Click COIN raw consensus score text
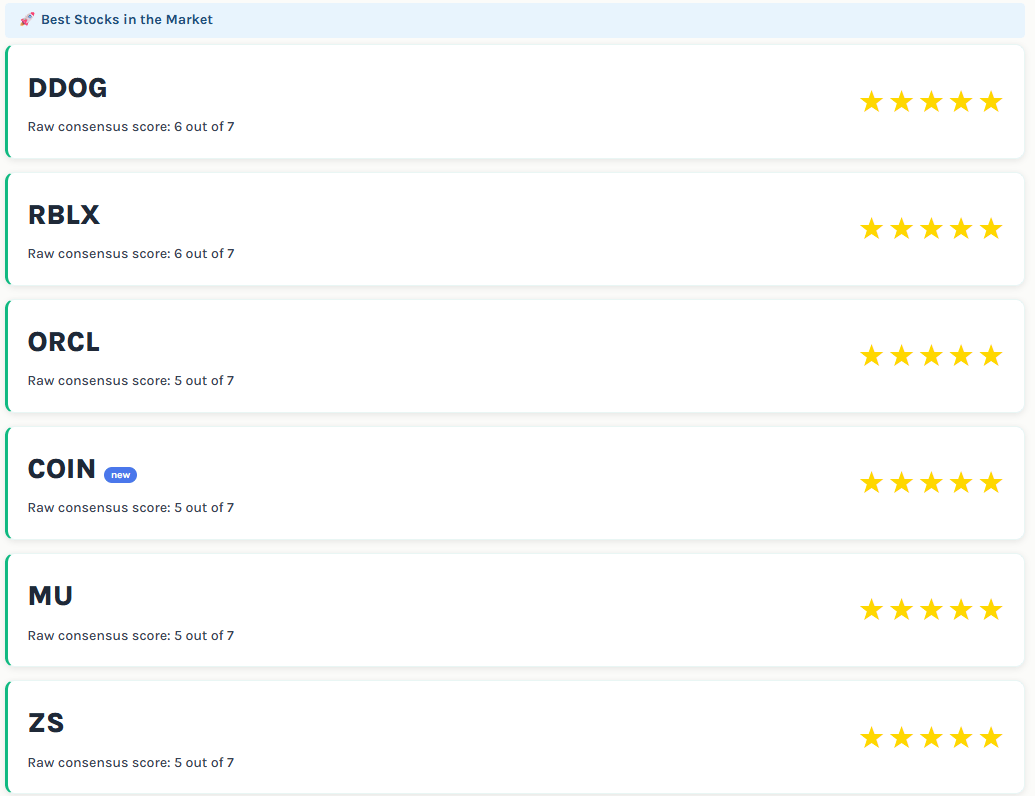The width and height of the screenshot is (1035, 796). pos(131,508)
